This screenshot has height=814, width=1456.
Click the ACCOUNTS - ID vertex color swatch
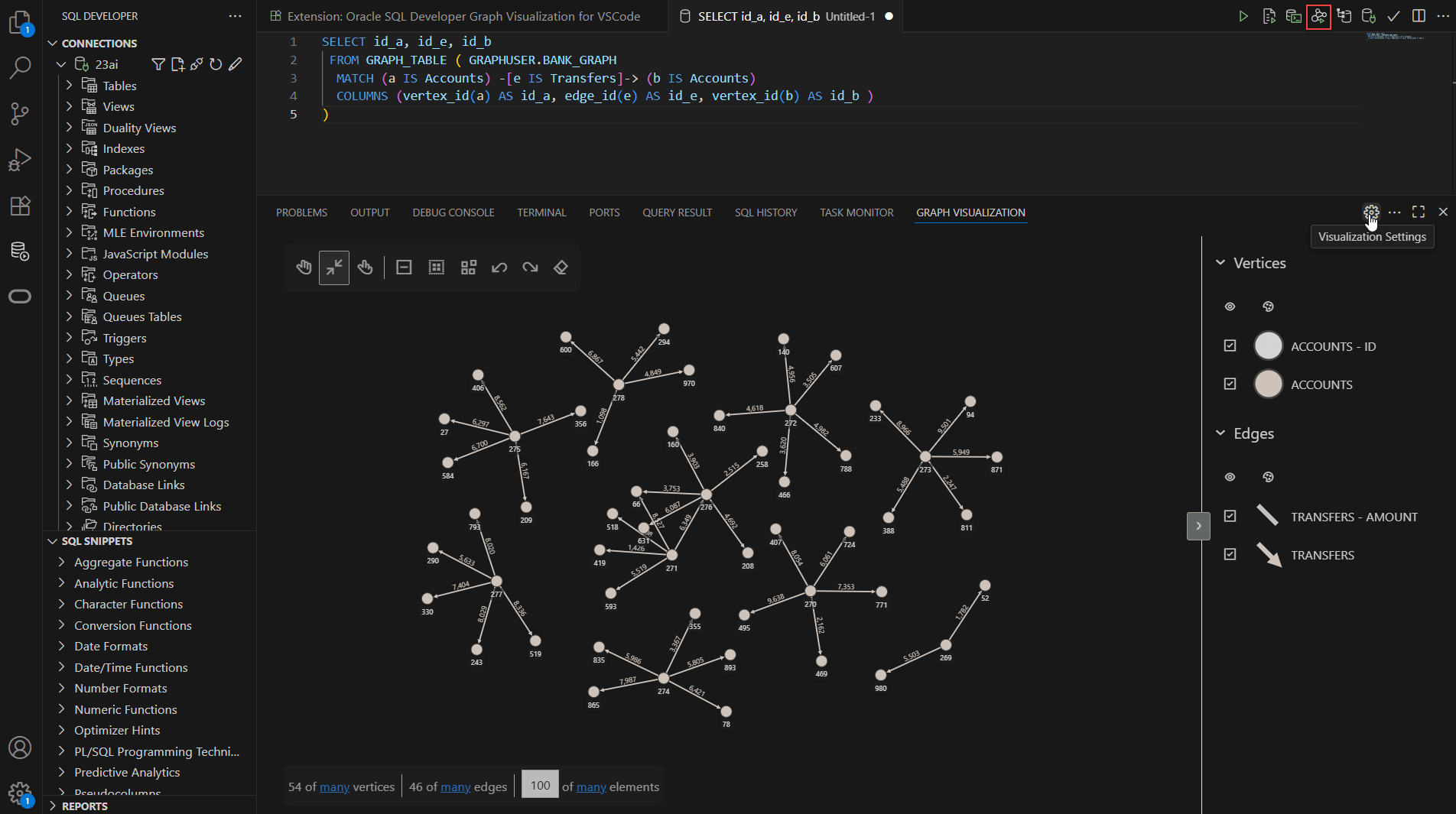coord(1268,345)
